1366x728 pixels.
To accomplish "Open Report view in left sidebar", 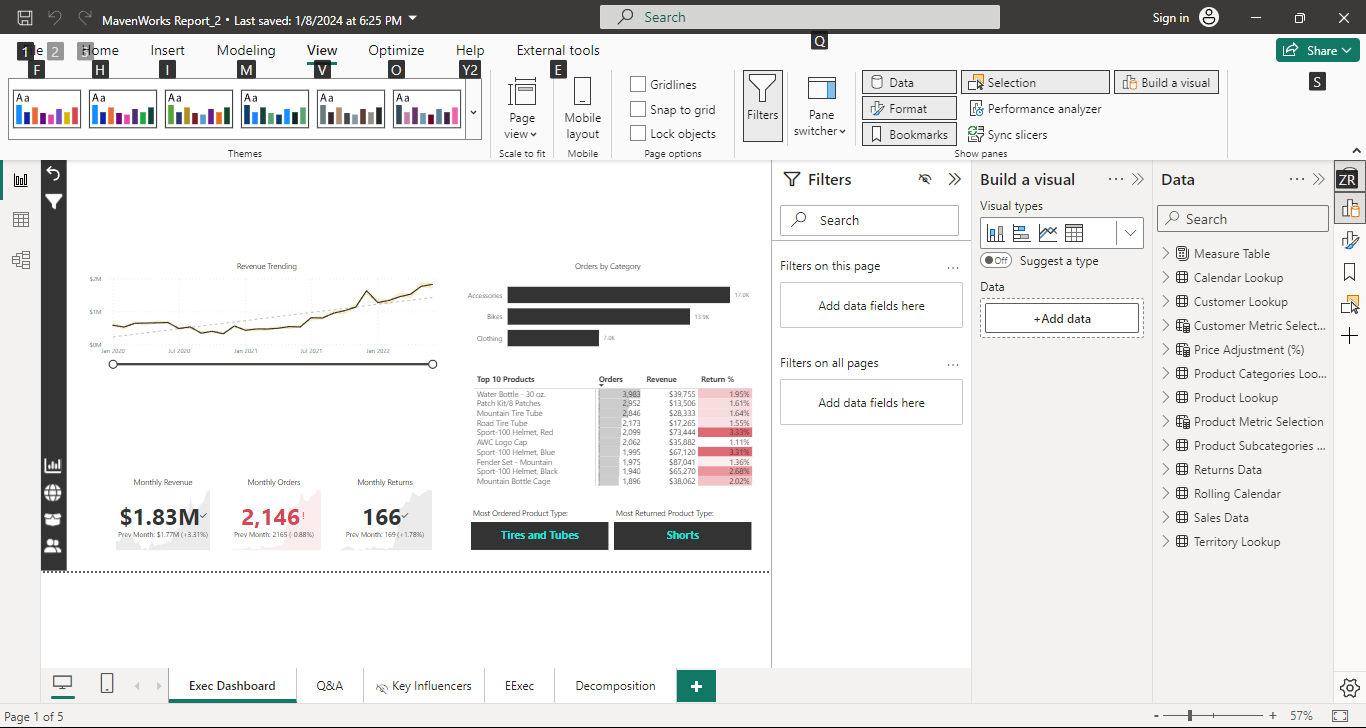I will click(20, 180).
